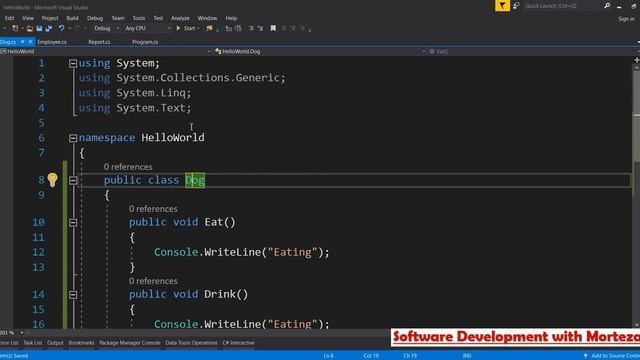Click the Open File folder icon
Screen dimensions: 640x360
click(30, 28)
